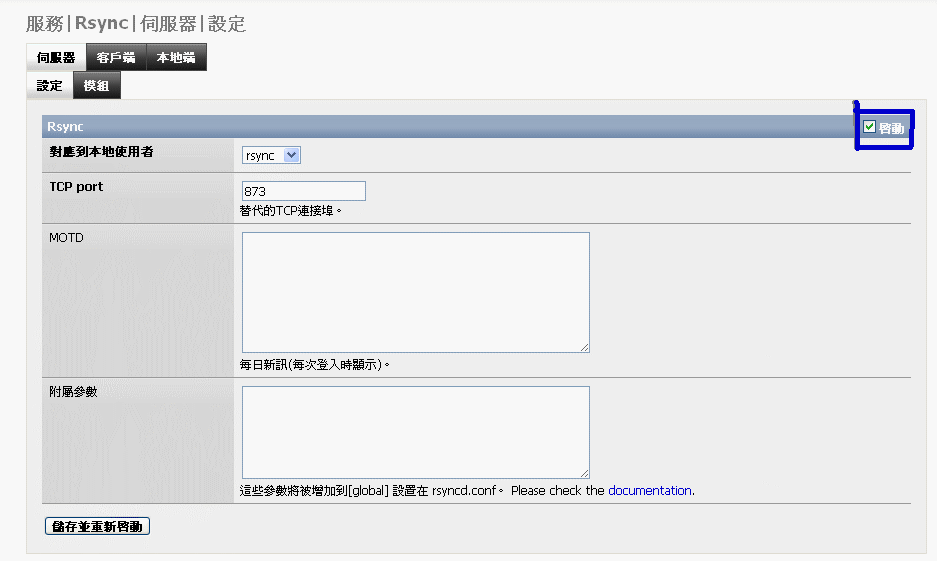Image resolution: width=937 pixels, height=561 pixels.
Task: Toggle the 啓動 enable checkbox
Action: point(869,127)
